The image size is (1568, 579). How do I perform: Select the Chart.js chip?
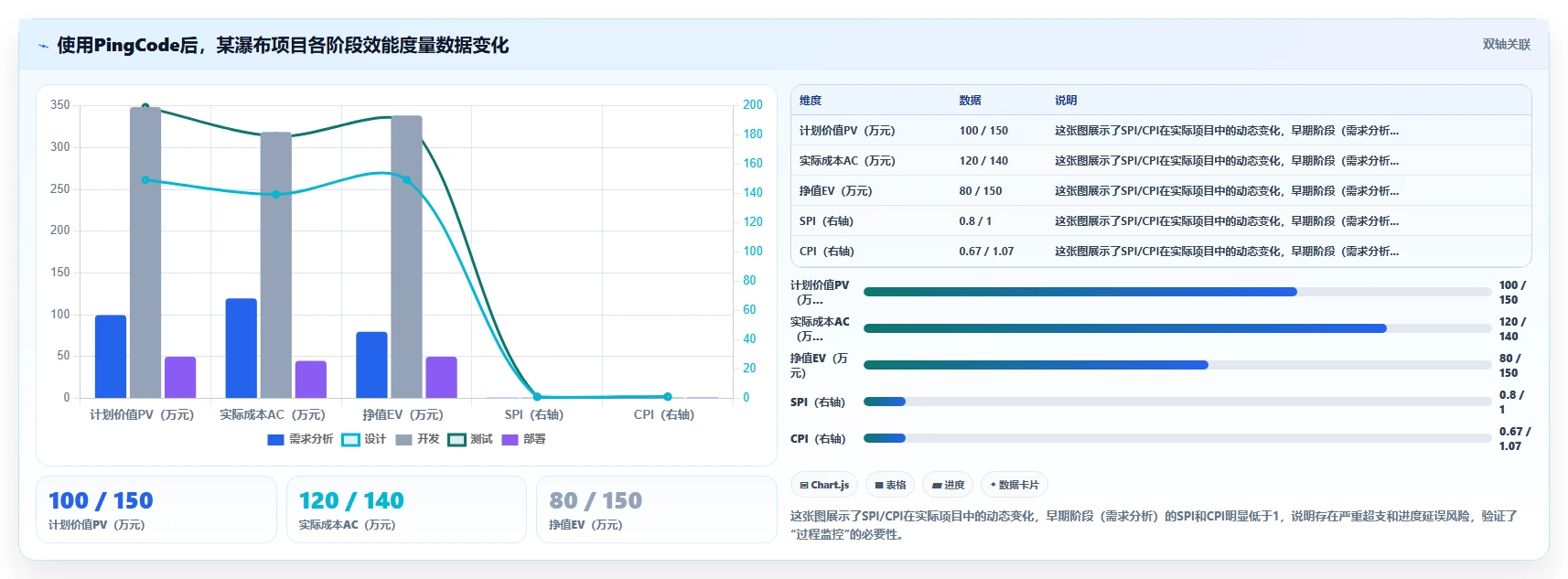824,485
